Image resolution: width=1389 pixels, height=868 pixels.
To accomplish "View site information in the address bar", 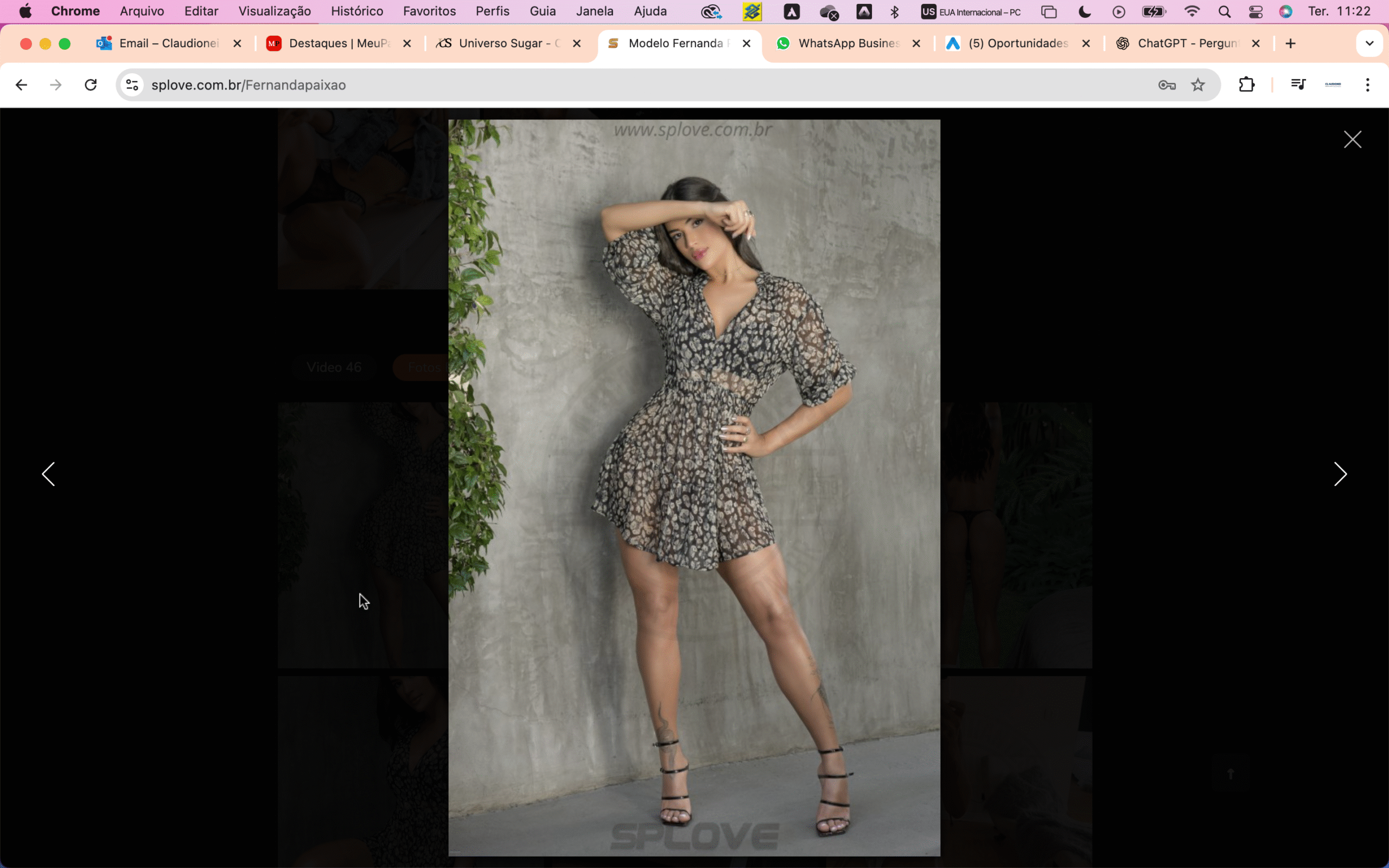I will click(132, 85).
